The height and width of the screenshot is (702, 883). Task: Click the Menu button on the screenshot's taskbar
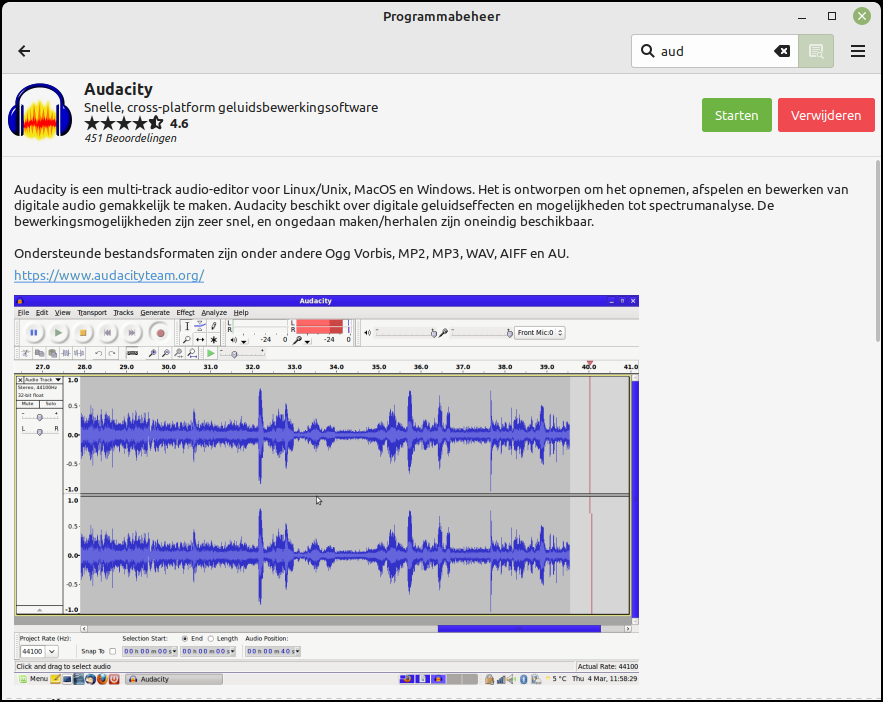[33, 679]
